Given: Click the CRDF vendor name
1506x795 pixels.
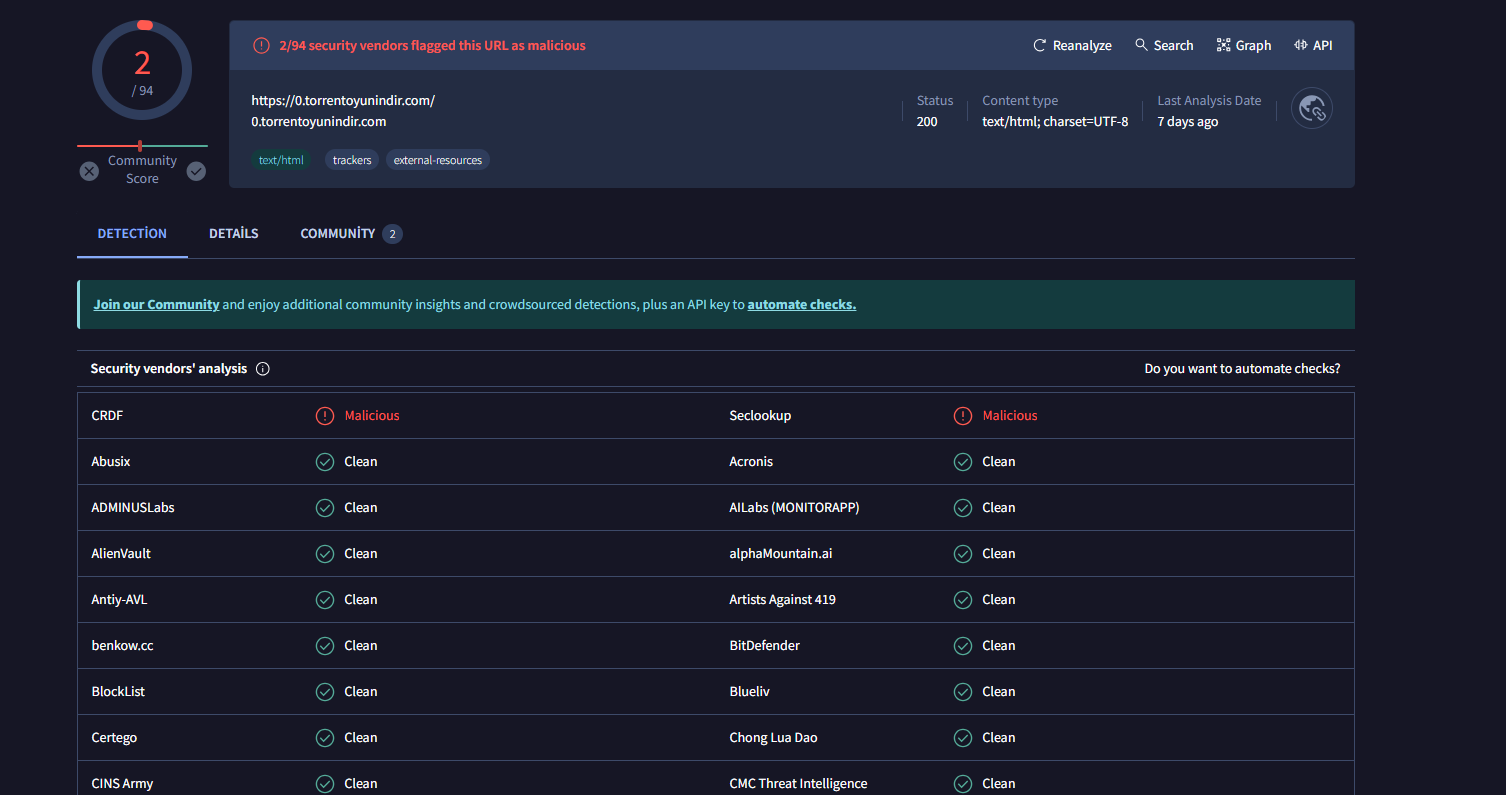Looking at the screenshot, I should pos(107,415).
